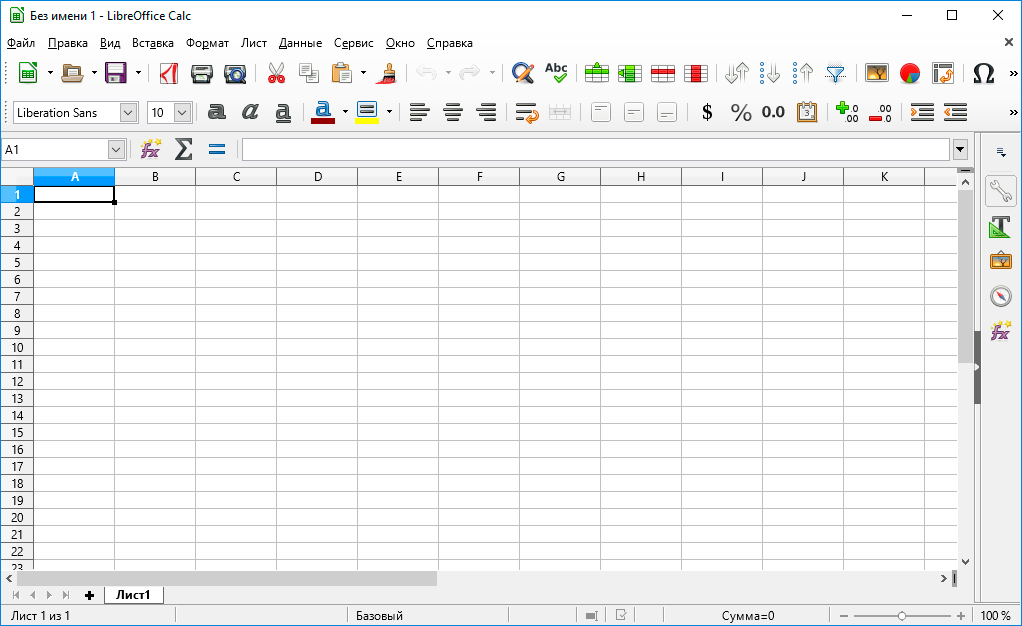The height and width of the screenshot is (626, 1022).
Task: Cut selection with the scissors icon
Action: pyautogui.click(x=276, y=73)
